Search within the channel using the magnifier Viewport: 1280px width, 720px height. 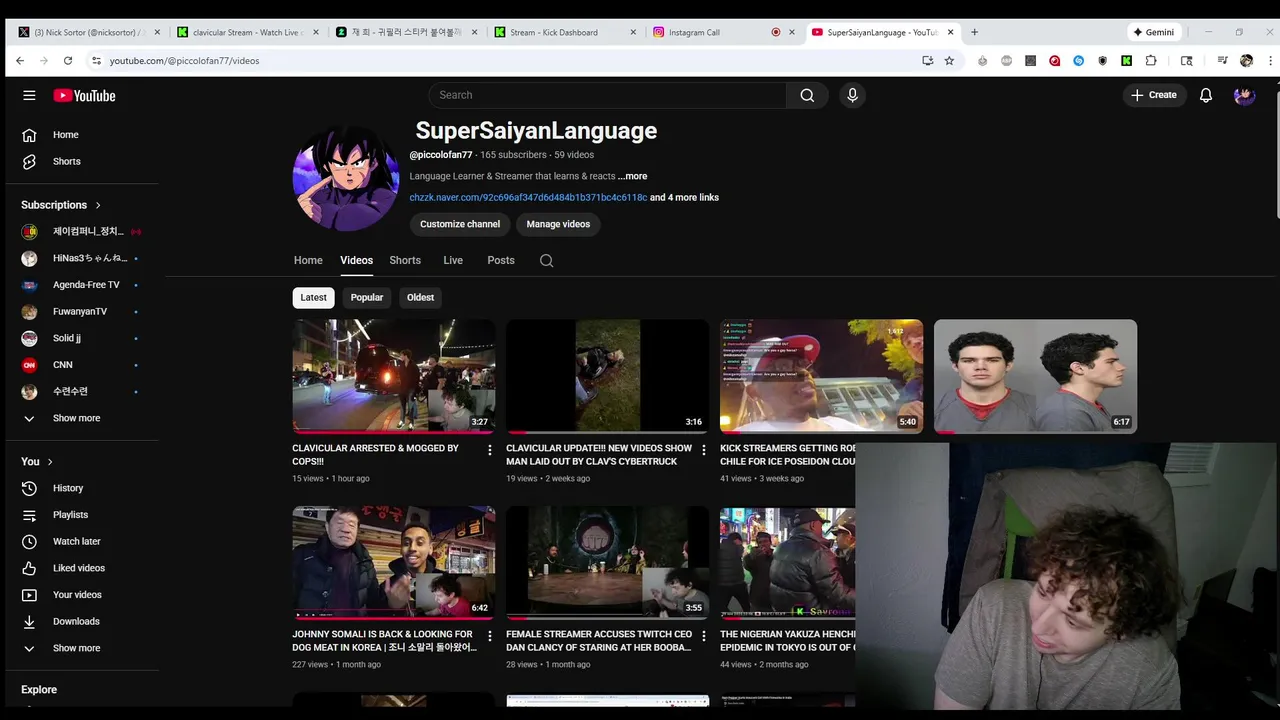tap(546, 260)
